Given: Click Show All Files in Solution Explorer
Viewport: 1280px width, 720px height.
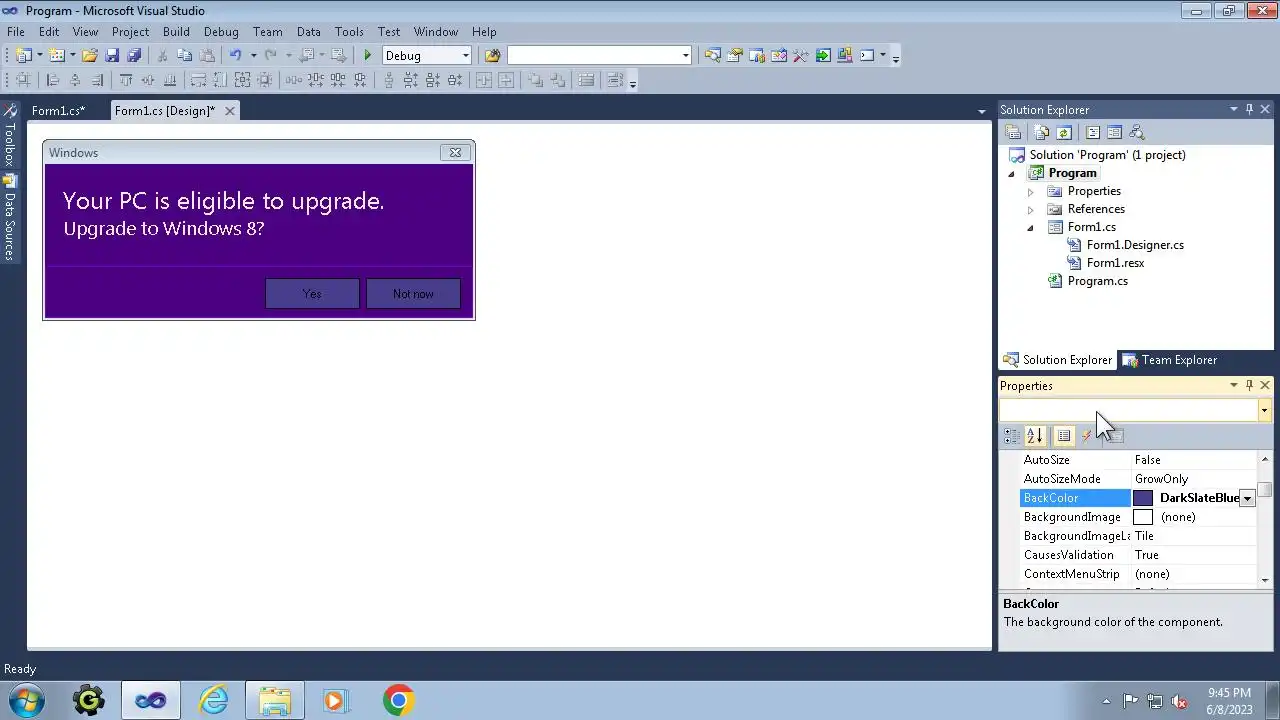Looking at the screenshot, I should click(x=1042, y=132).
